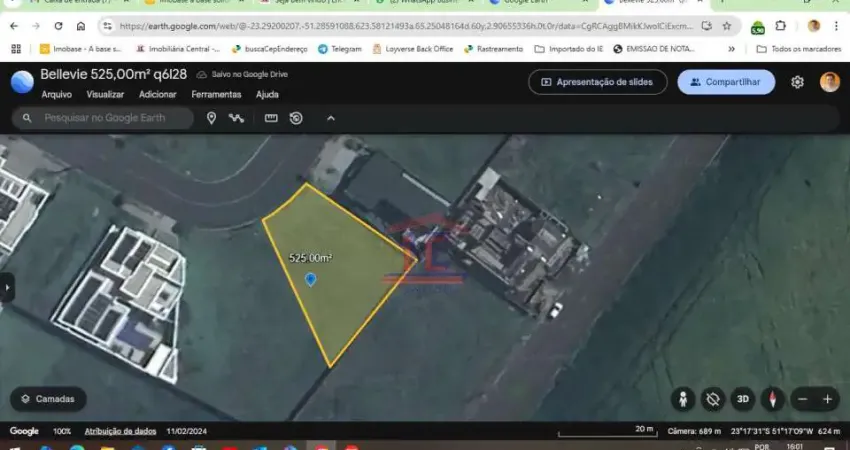The width and height of the screenshot is (850, 450).
Task: Toggle the tilt rotation lock icon
Action: pyautogui.click(x=713, y=400)
